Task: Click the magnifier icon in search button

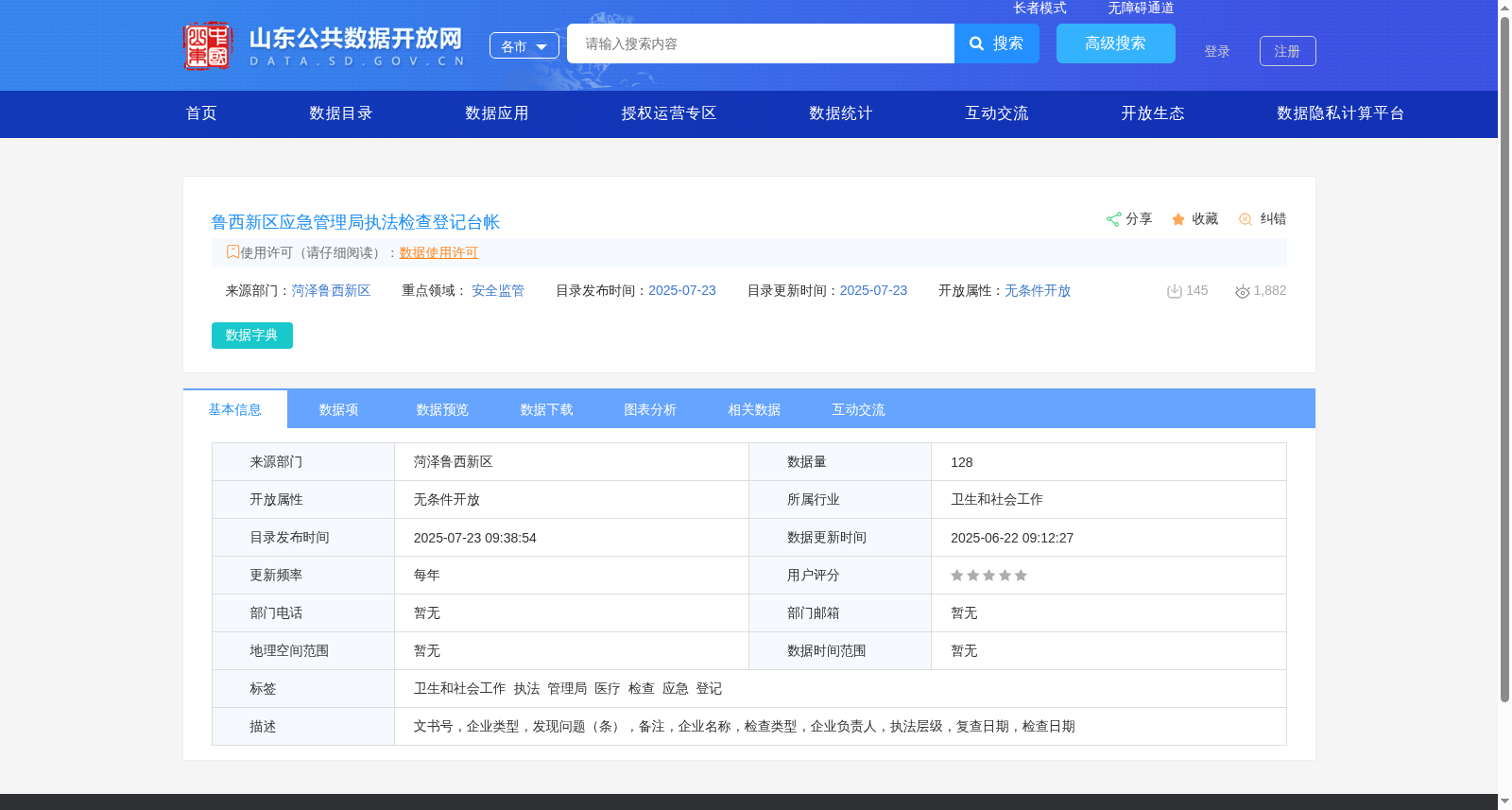Action: pyautogui.click(x=977, y=43)
